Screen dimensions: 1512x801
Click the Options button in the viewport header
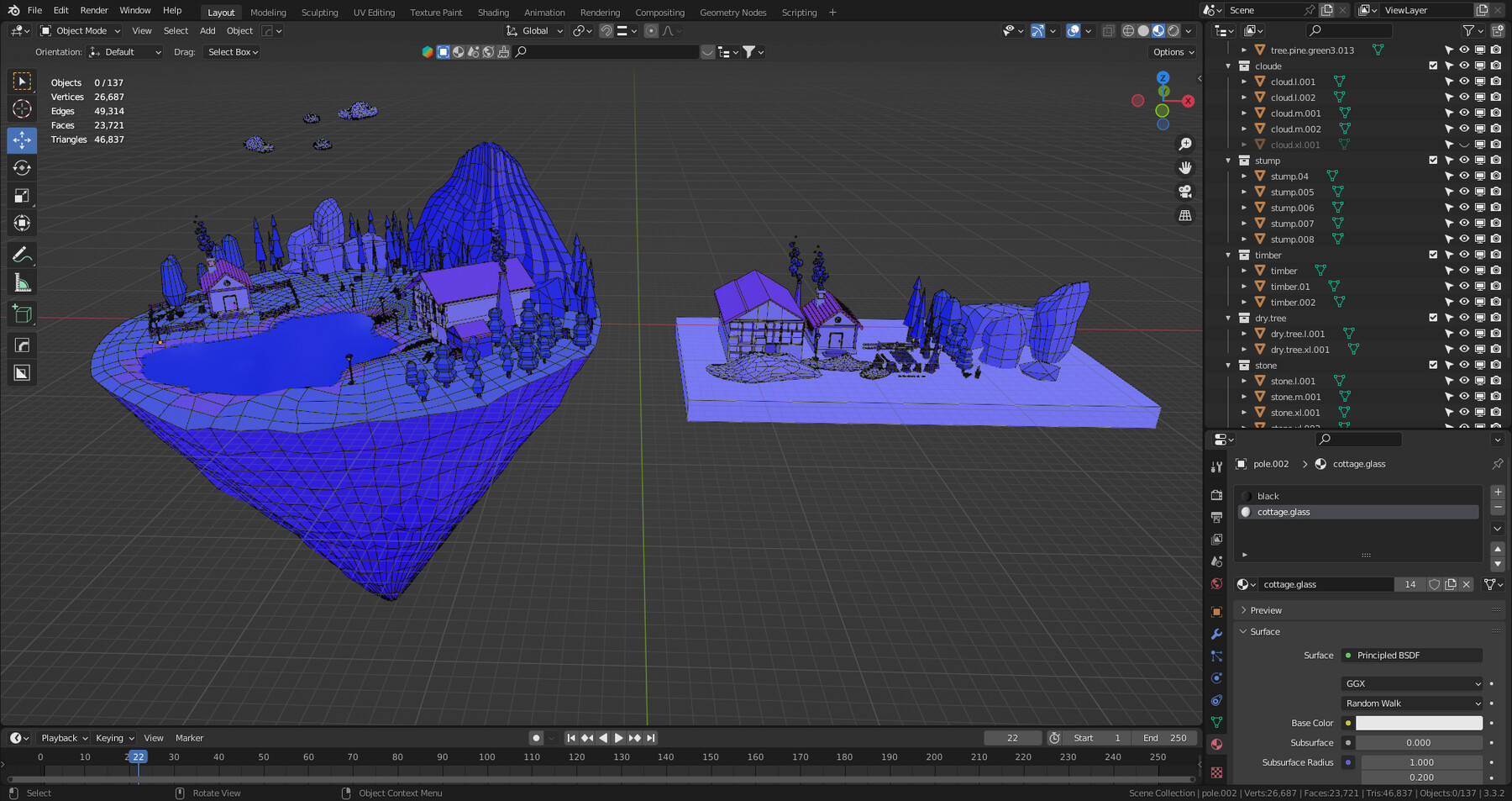1173,52
